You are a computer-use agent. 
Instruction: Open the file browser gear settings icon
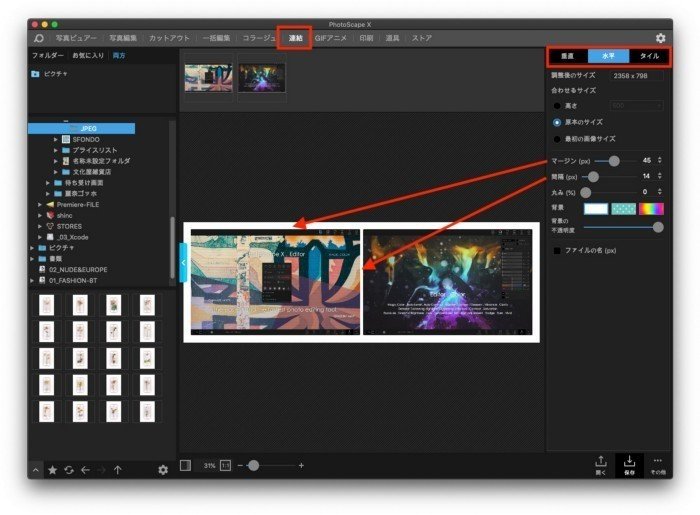163,470
